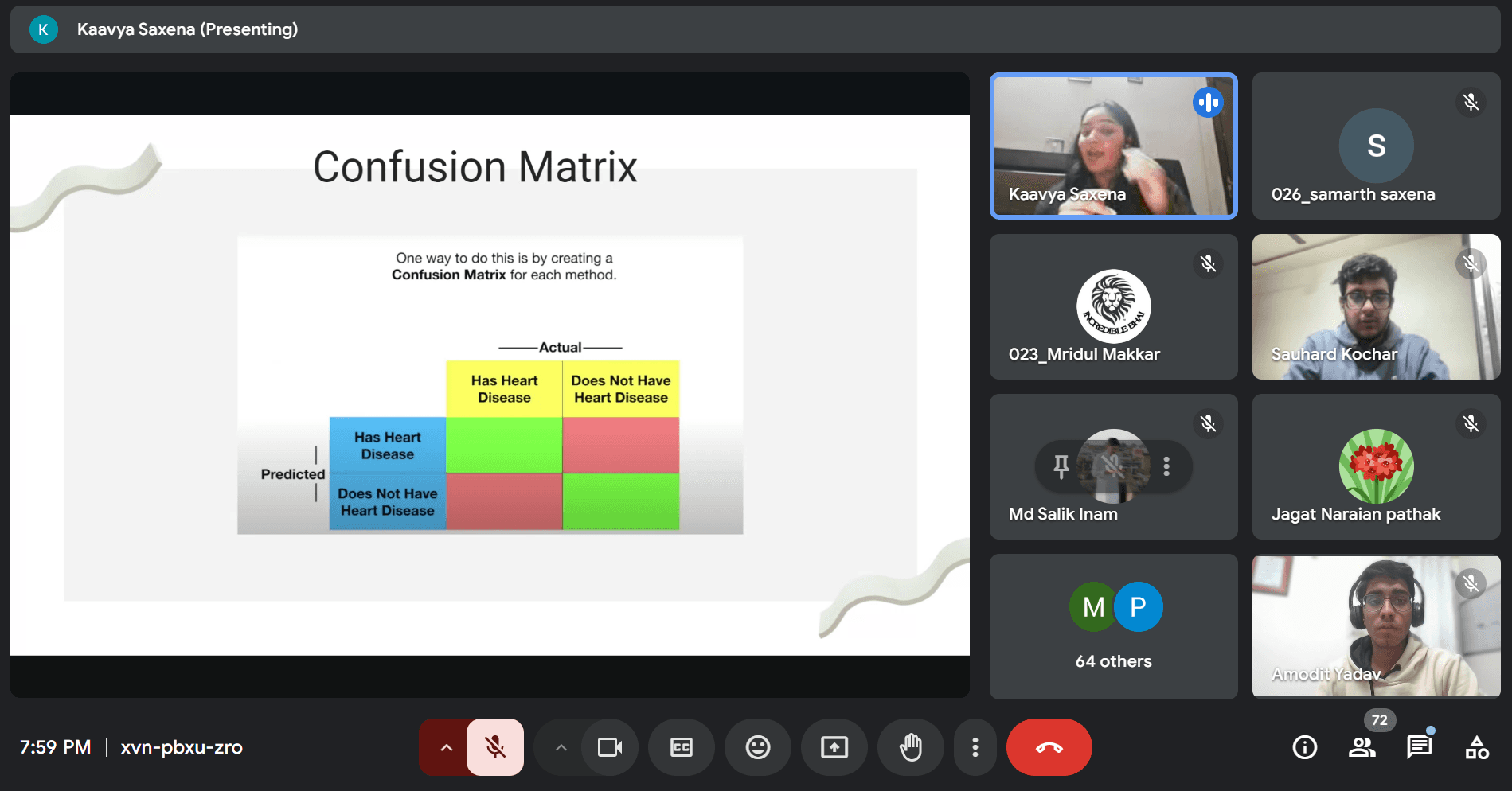Unmute the microphone
The width and height of the screenshot is (1512, 791).
click(x=495, y=747)
